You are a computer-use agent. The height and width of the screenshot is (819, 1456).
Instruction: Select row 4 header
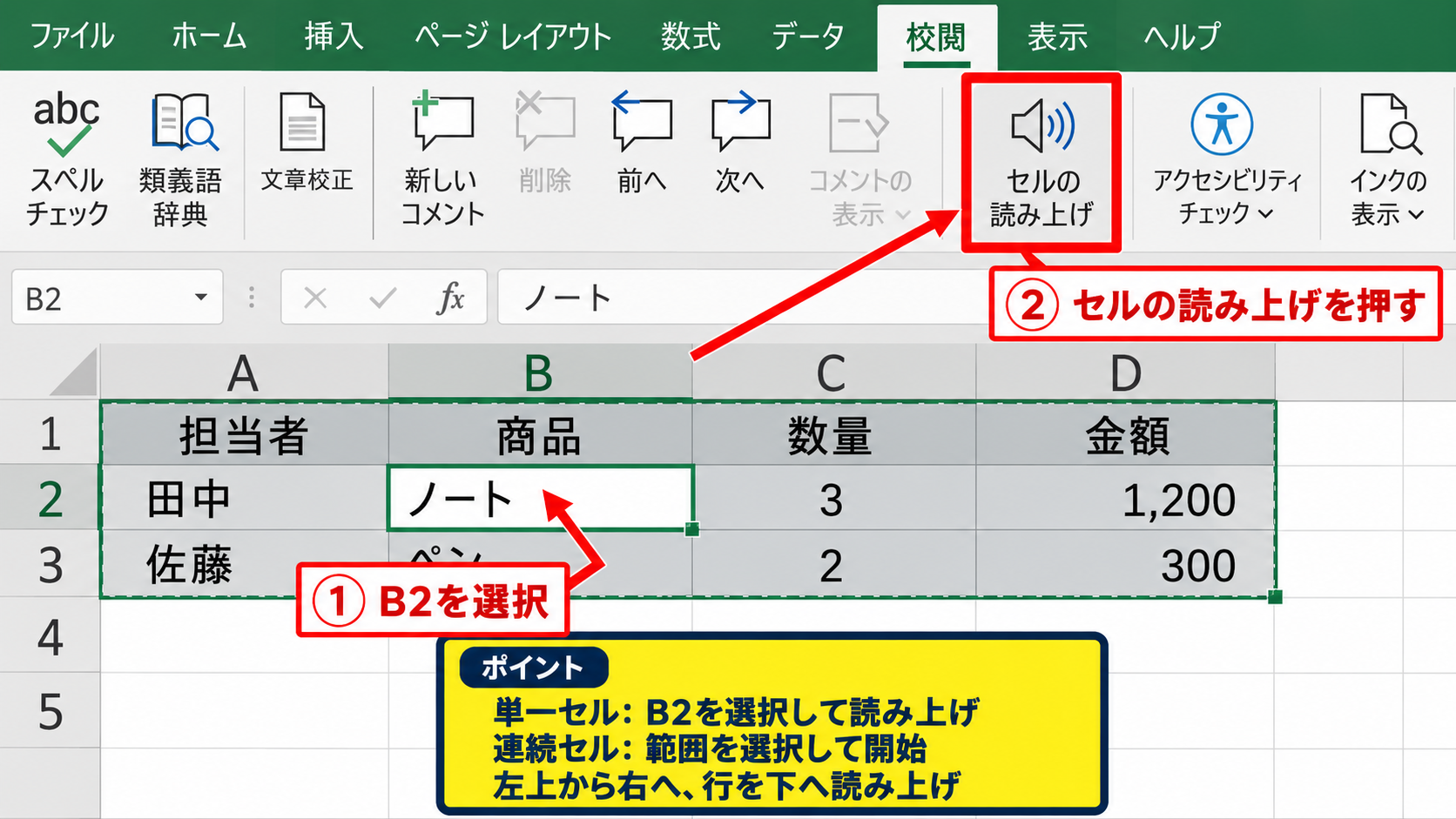50,636
